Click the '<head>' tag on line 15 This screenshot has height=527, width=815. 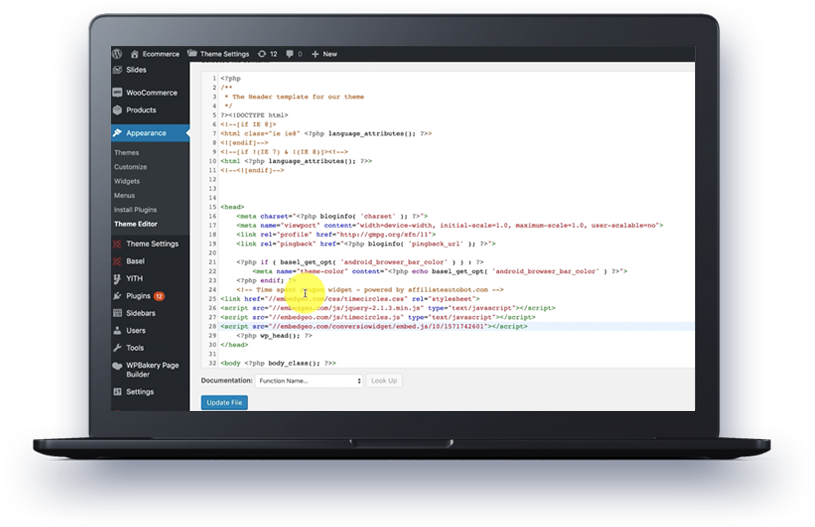click(x=232, y=207)
